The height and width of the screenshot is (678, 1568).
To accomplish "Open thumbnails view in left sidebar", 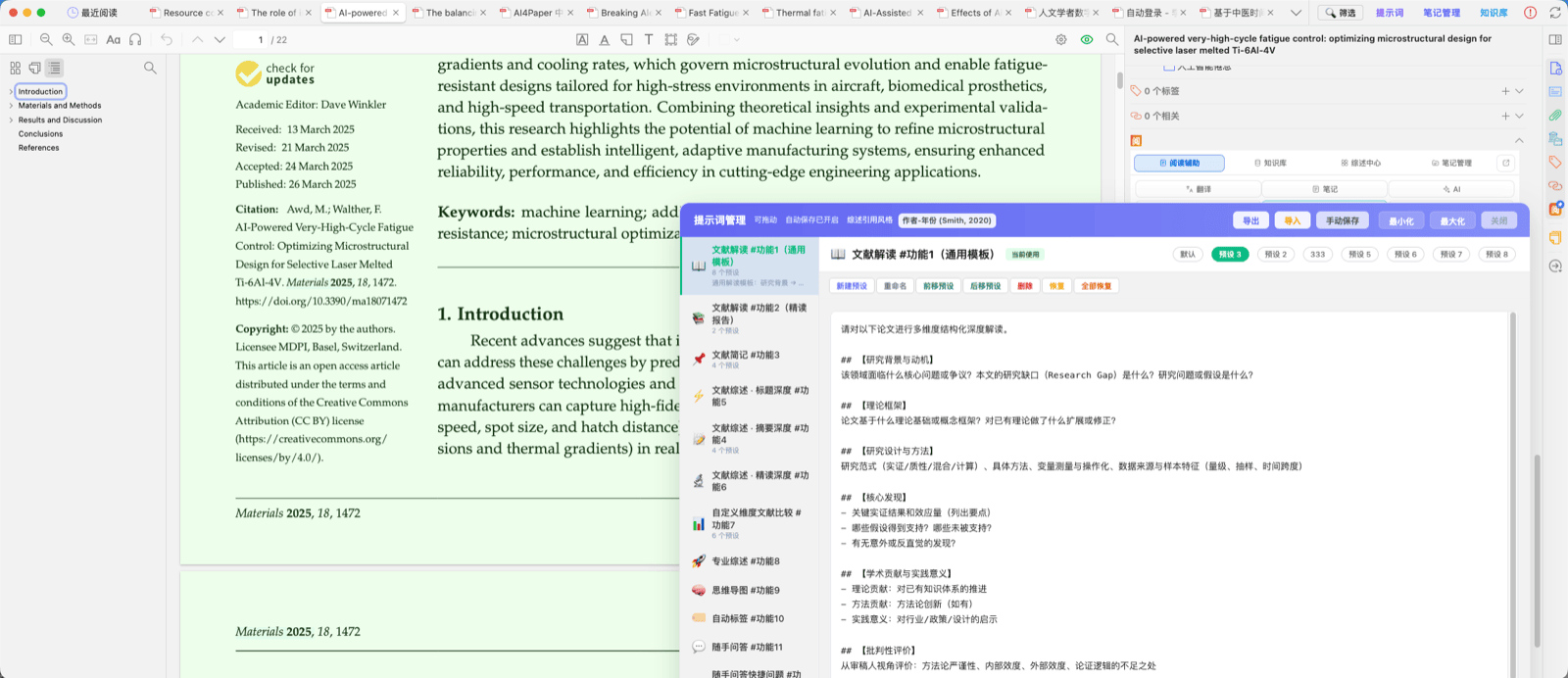I will pyautogui.click(x=16, y=68).
